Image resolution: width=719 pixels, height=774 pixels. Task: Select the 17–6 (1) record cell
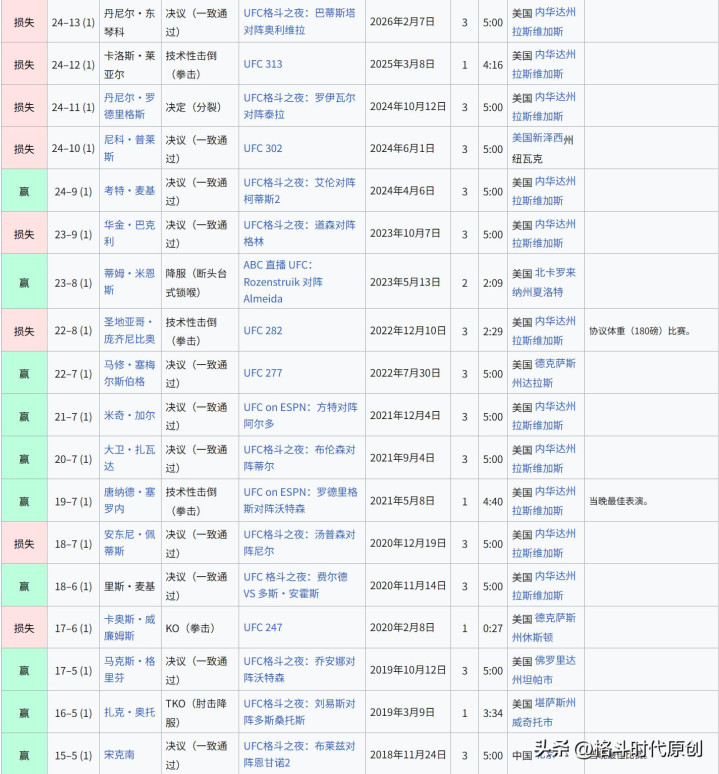[x=73, y=628]
